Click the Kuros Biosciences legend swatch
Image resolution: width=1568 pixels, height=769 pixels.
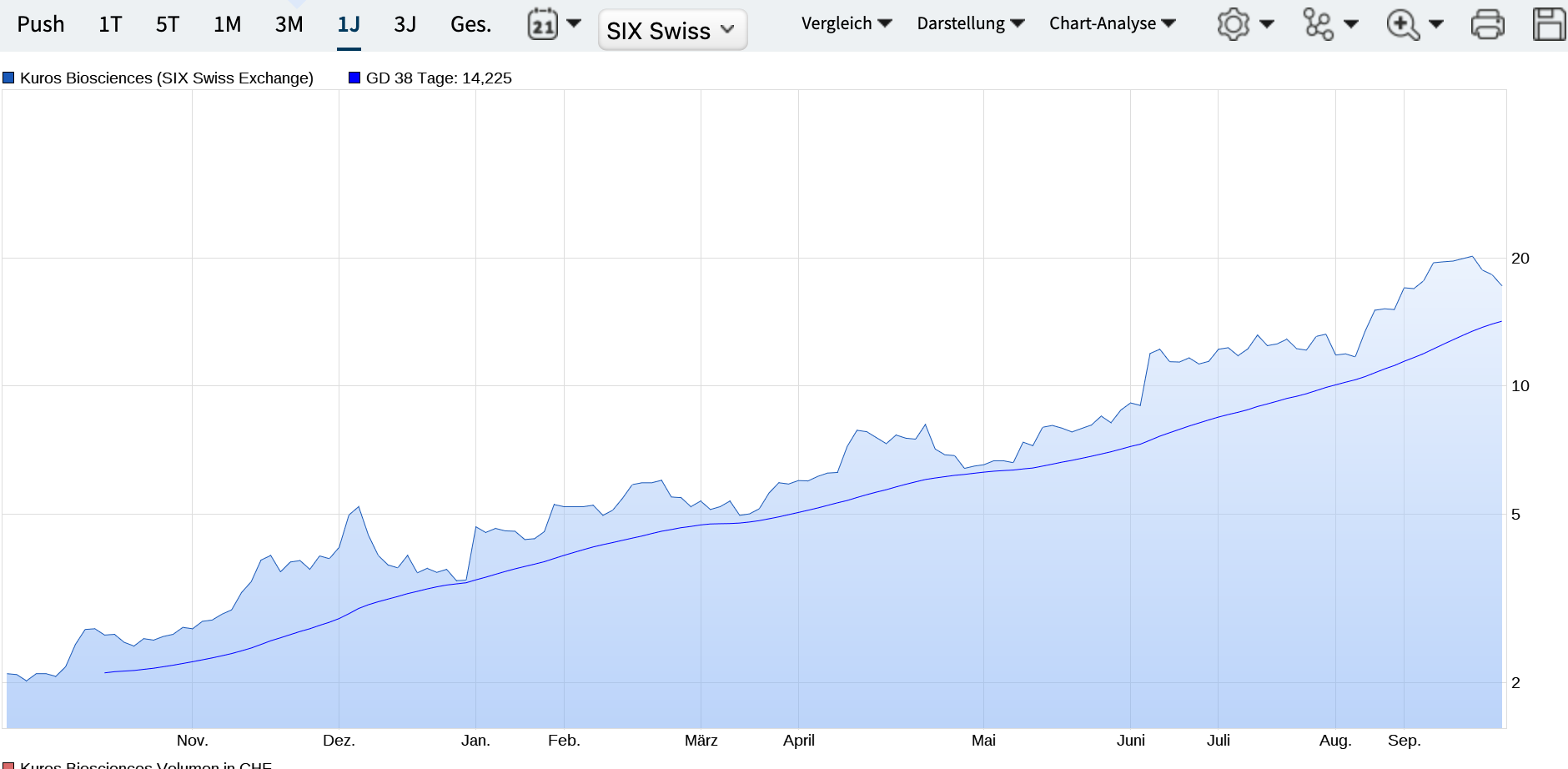[x=9, y=78]
